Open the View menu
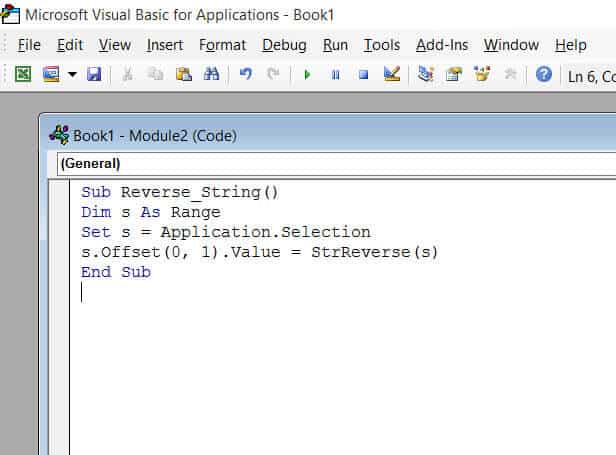This screenshot has height=455, width=616. pos(115,45)
